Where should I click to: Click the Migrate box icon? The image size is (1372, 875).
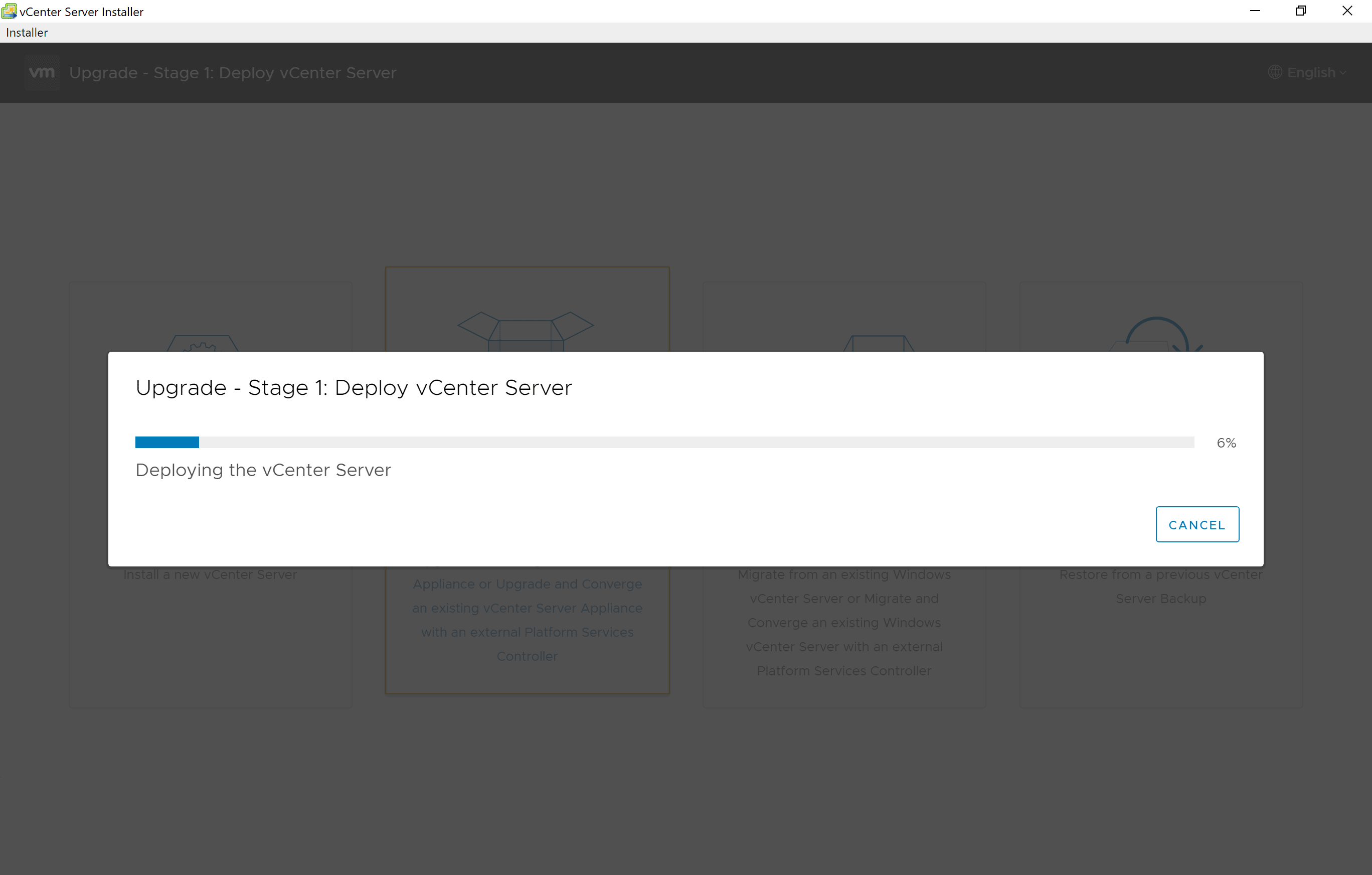point(878,343)
